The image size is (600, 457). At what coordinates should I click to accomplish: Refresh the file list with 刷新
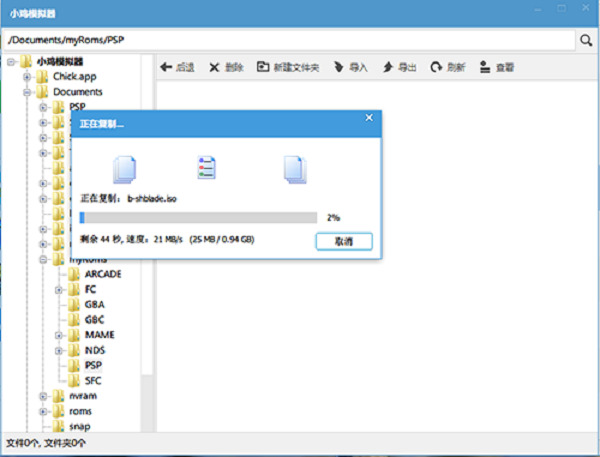[x=447, y=68]
